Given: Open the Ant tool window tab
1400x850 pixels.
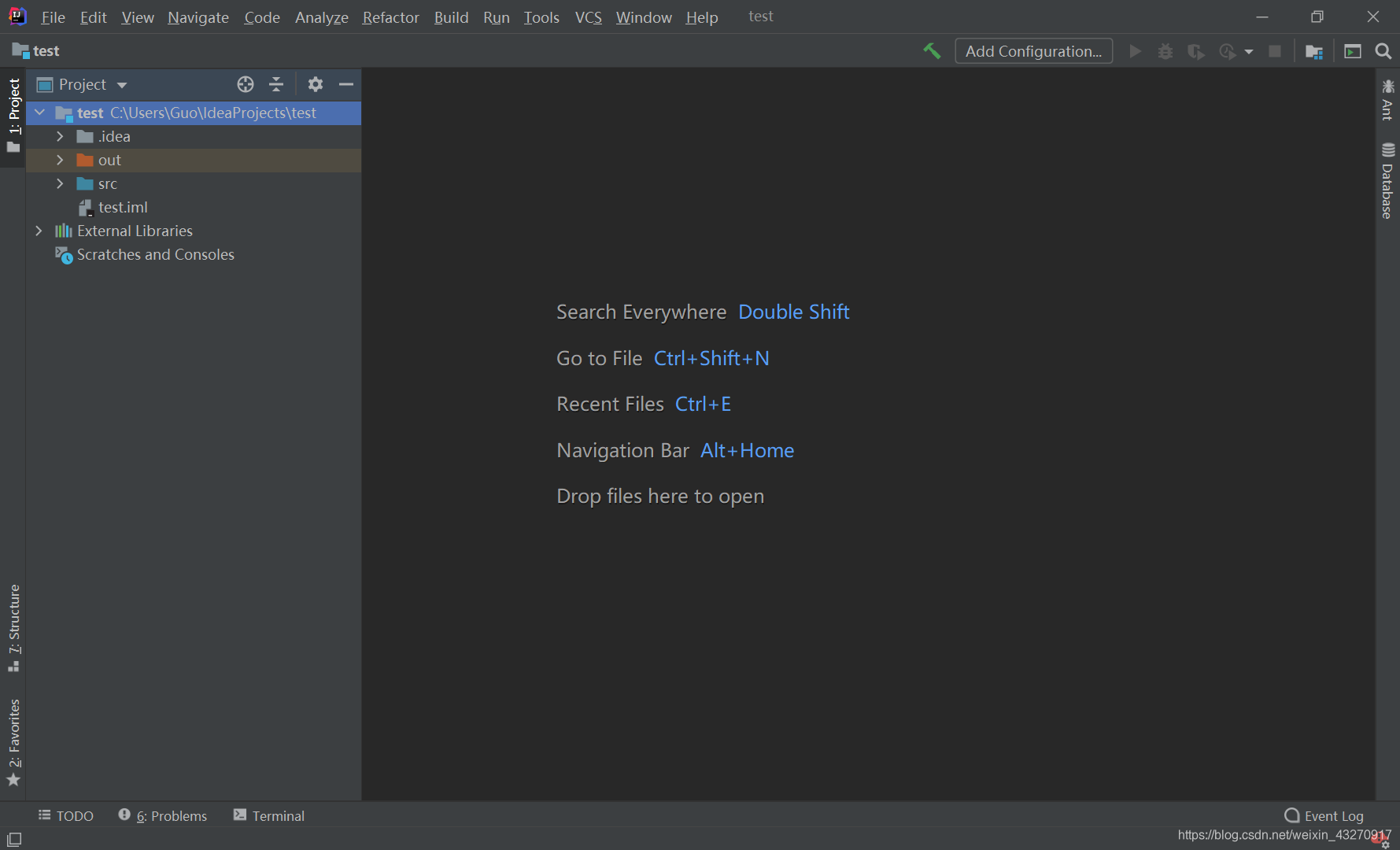Looking at the screenshot, I should [1387, 100].
